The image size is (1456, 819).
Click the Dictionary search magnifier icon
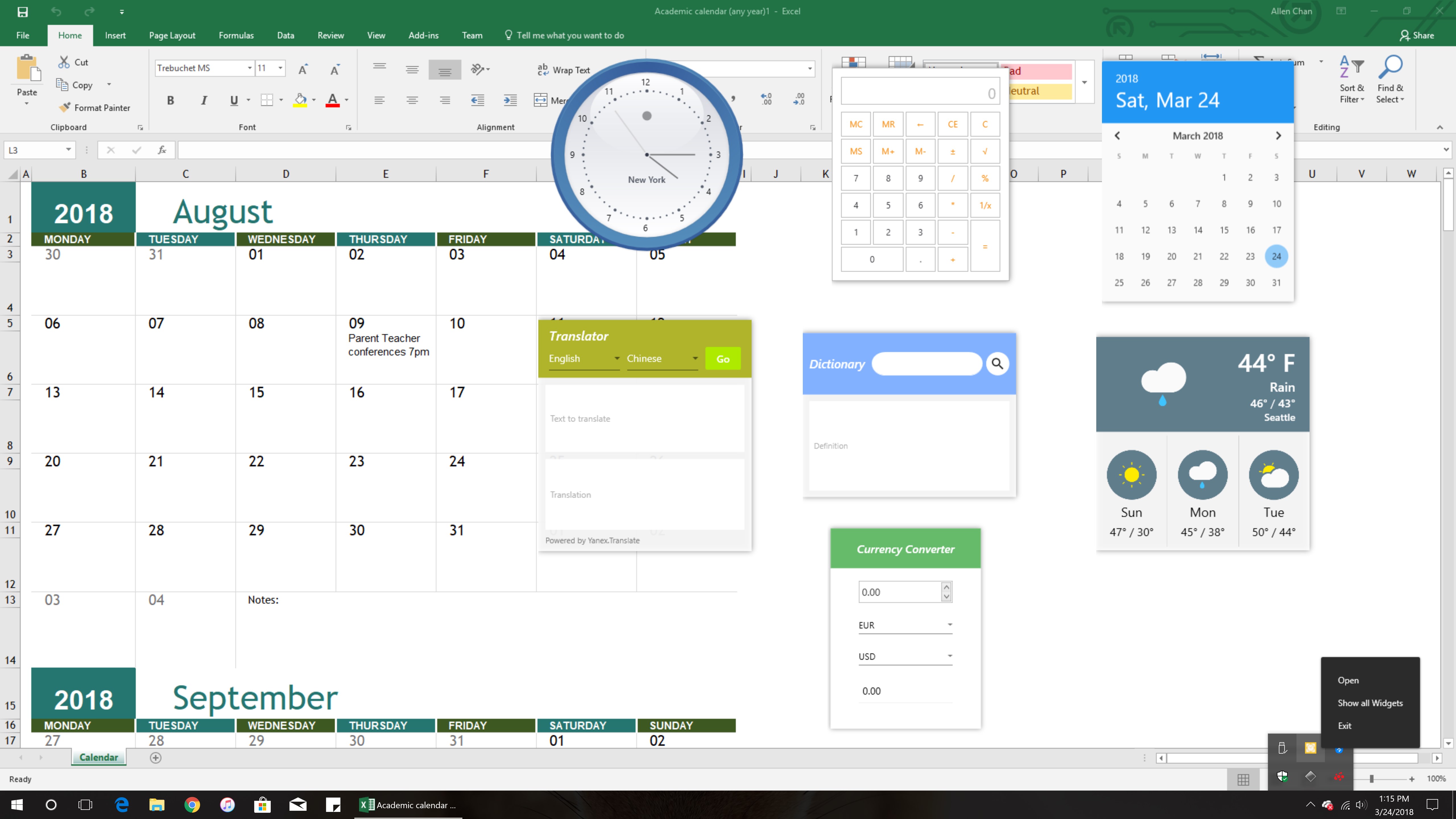click(998, 363)
